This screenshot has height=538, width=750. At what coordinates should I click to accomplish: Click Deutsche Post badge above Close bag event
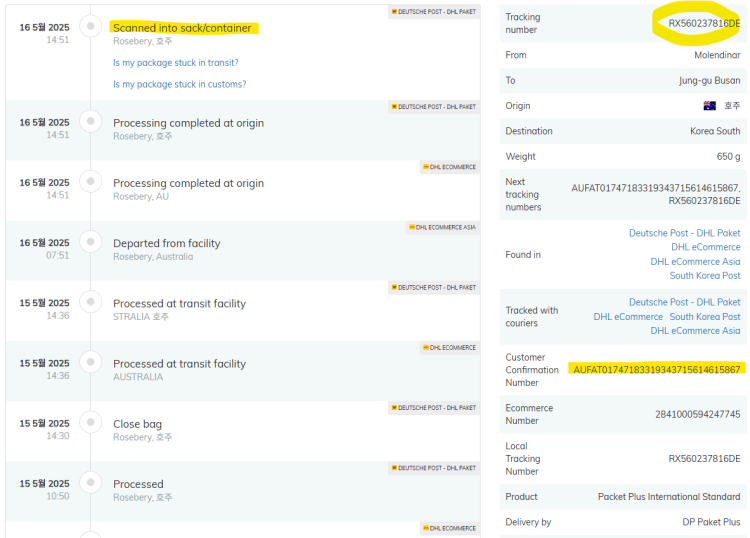[434, 407]
